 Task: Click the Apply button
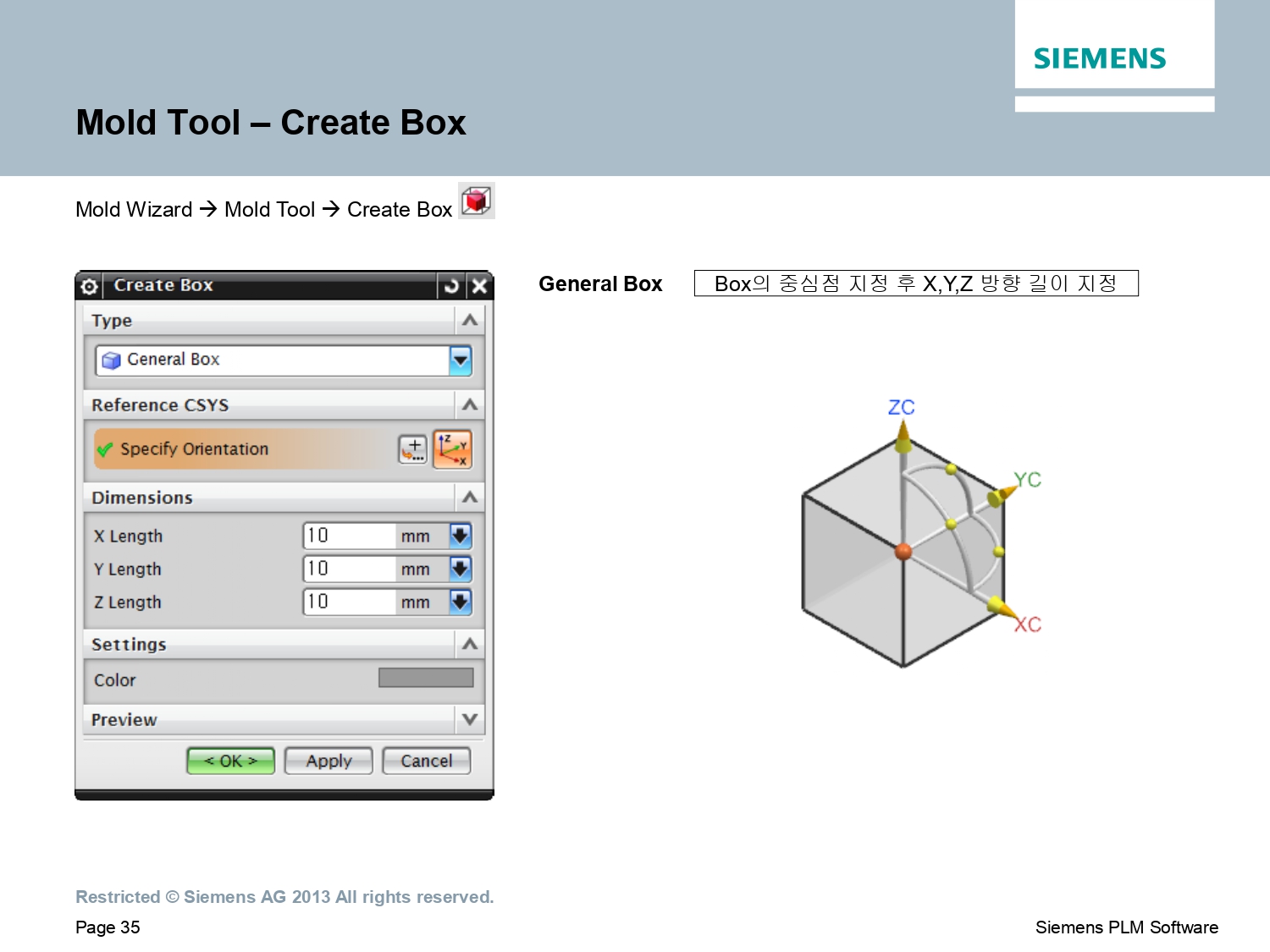tap(329, 761)
